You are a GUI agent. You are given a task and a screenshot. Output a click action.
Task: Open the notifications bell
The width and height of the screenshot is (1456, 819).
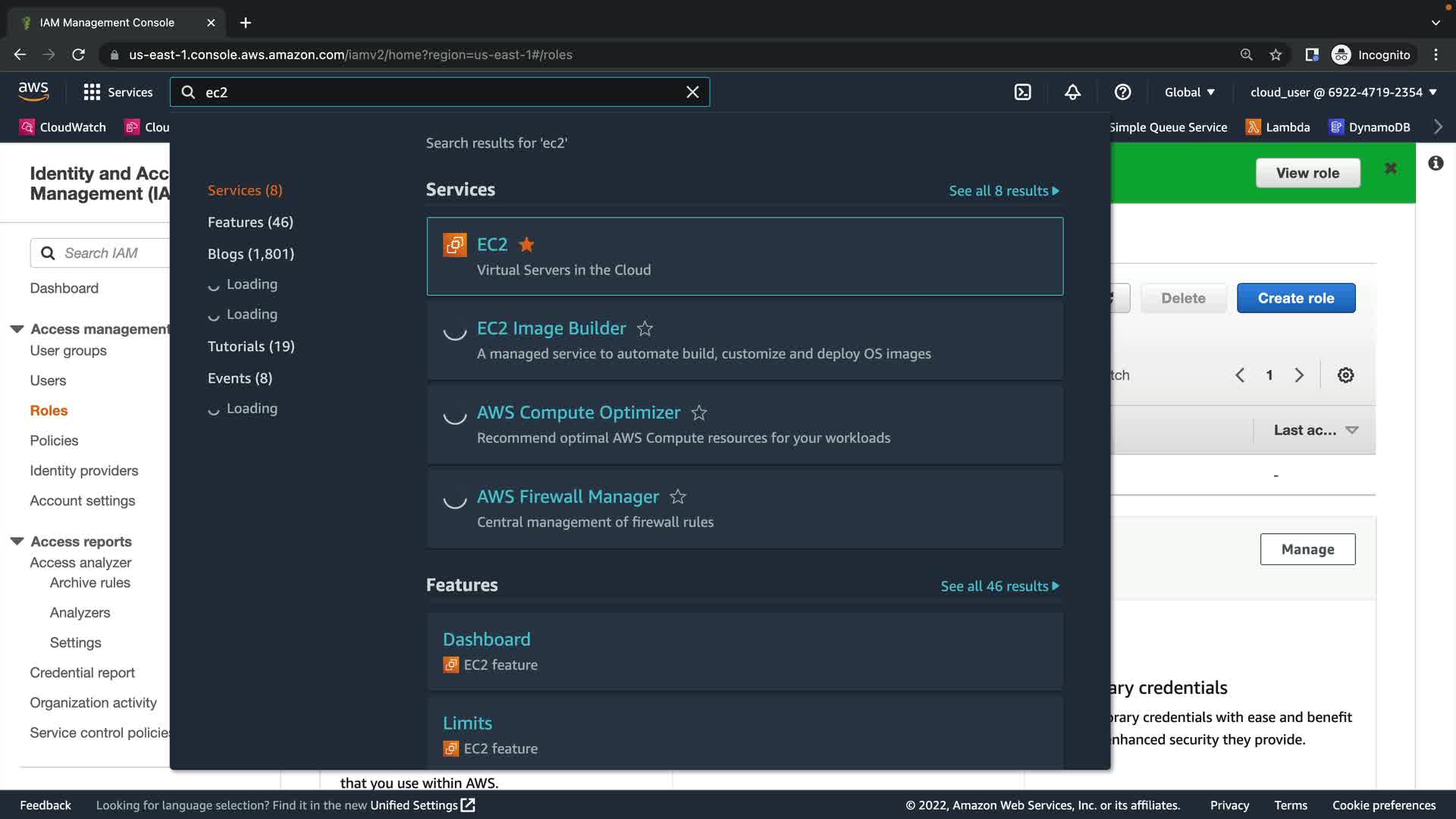1072,92
